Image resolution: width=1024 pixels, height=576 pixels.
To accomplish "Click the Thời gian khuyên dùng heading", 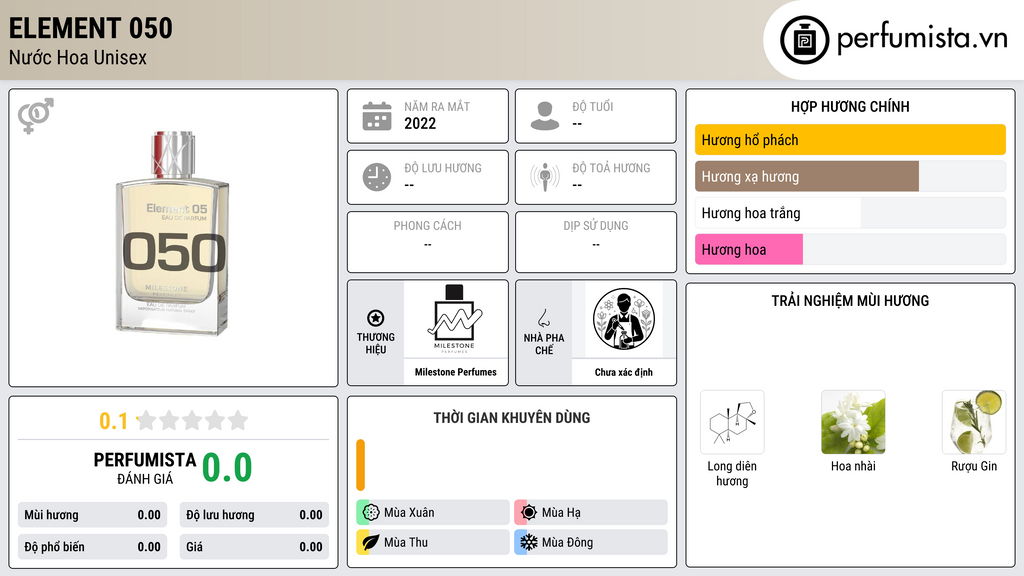I will click(512, 418).
